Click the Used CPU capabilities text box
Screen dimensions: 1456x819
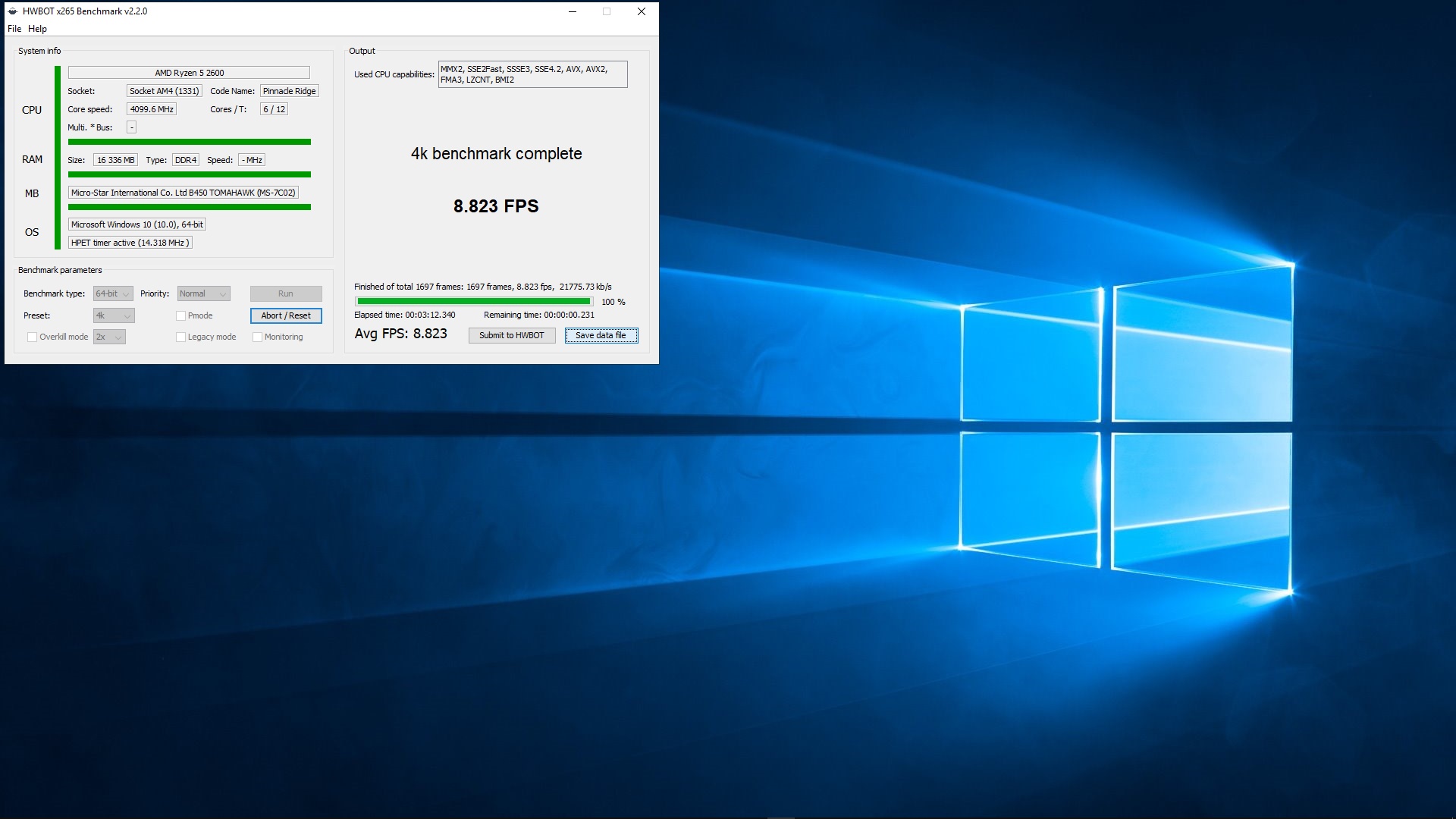point(532,74)
